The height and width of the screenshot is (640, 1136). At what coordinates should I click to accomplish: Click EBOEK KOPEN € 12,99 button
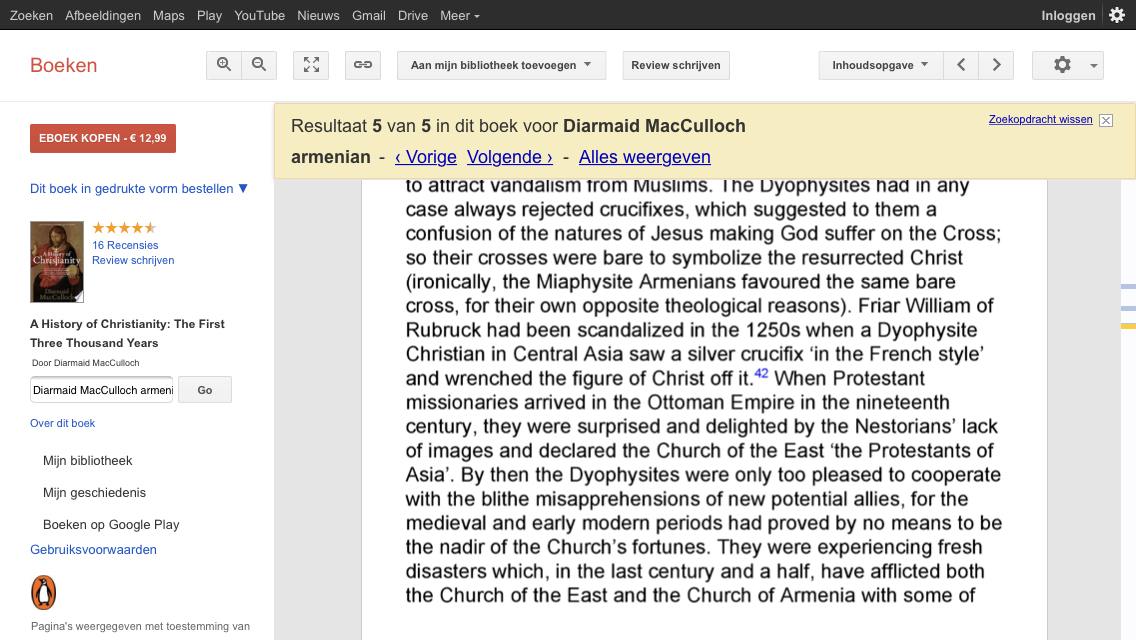tap(103, 138)
